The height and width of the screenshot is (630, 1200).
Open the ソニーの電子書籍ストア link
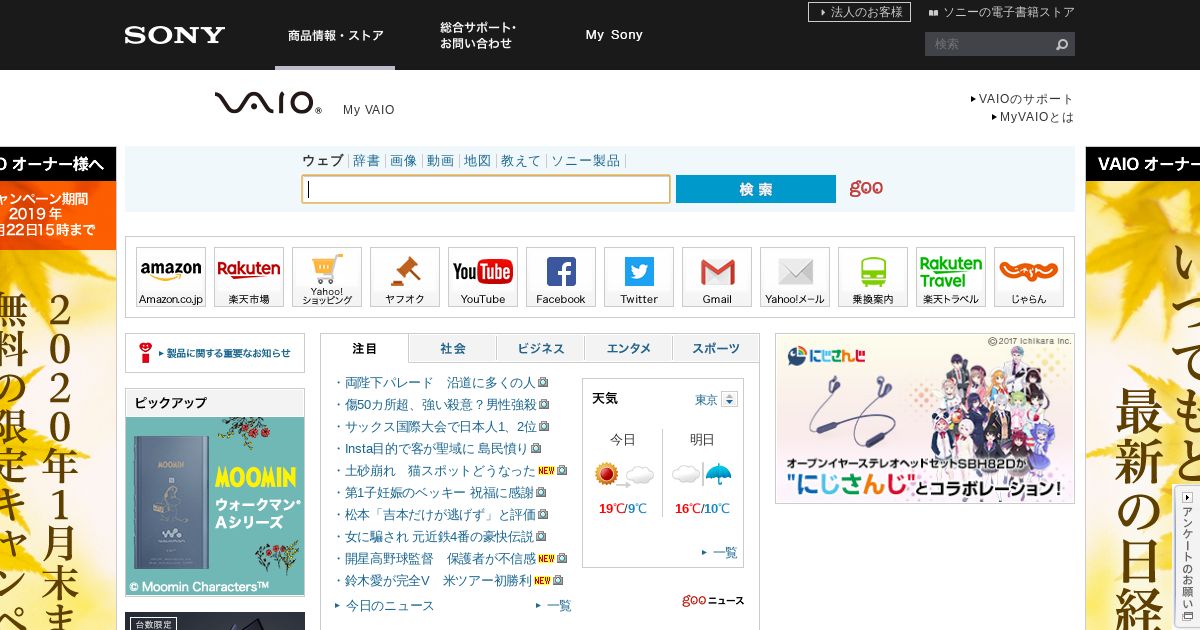click(1002, 12)
